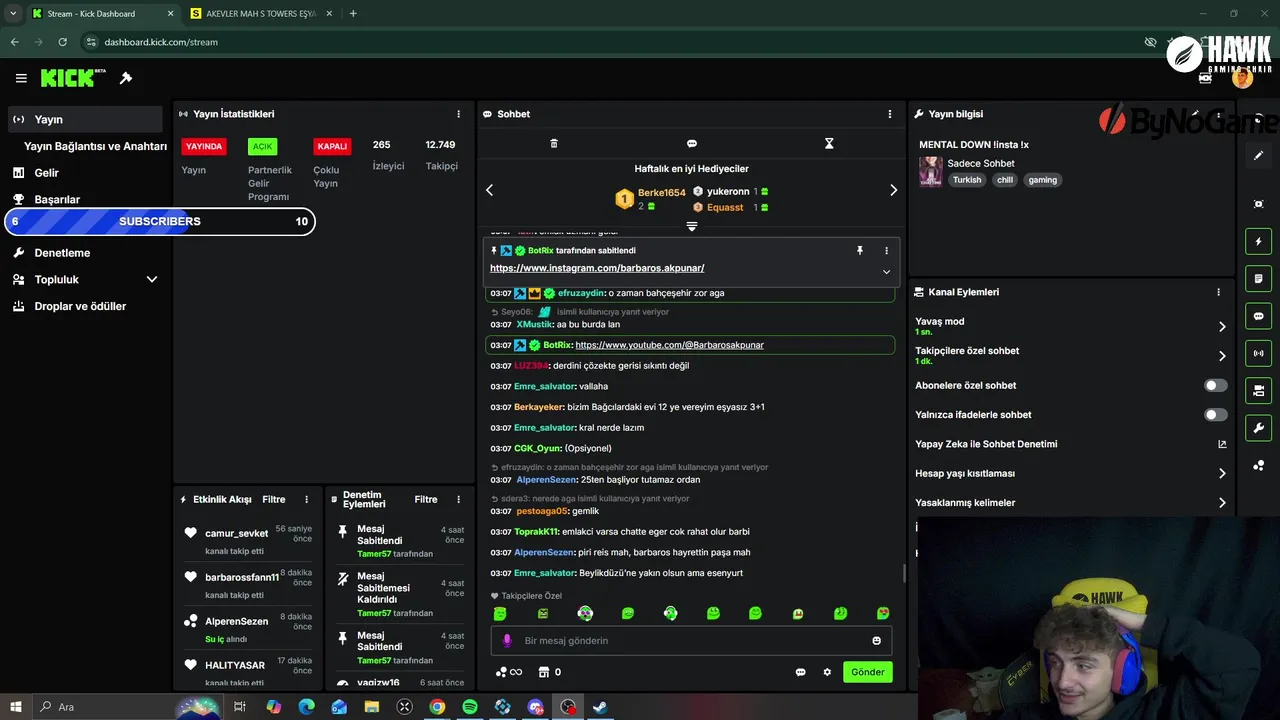Toggle the lightning bolt sidebar widget
1280x720 pixels.
coord(1259,241)
